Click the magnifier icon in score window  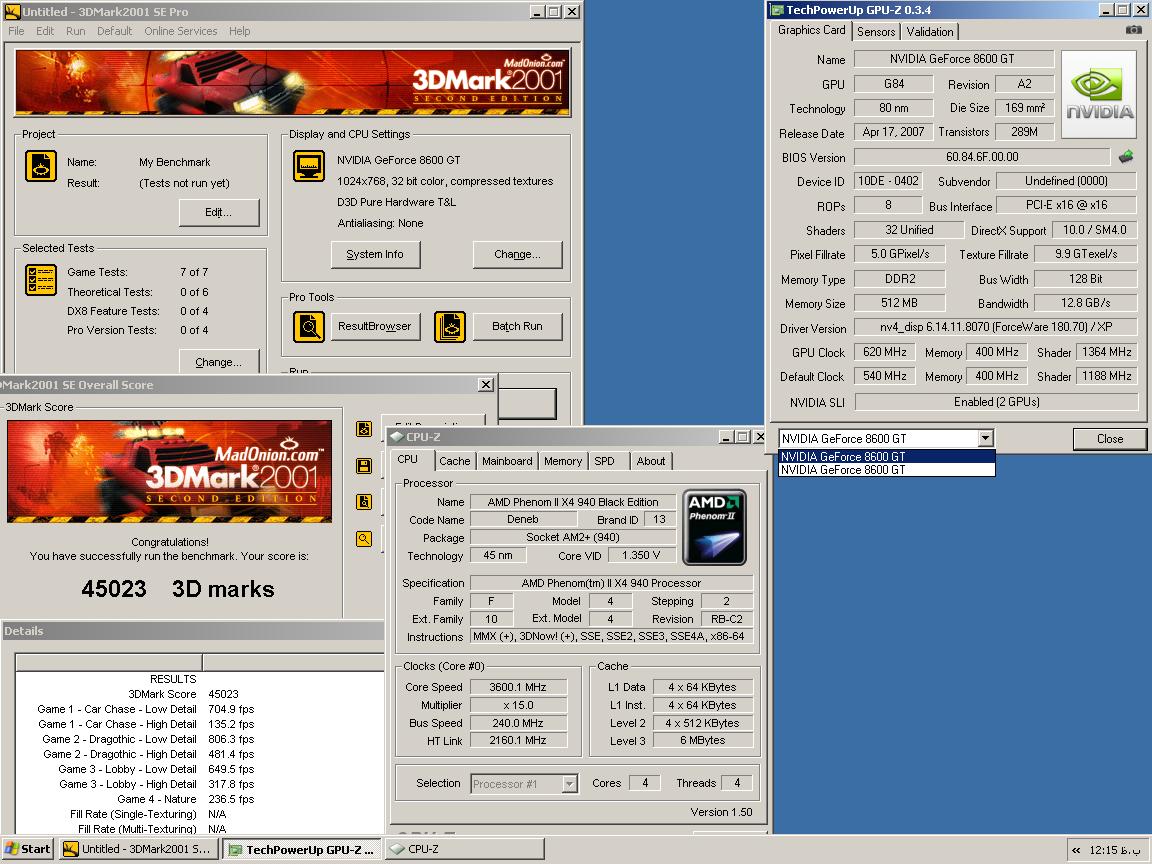click(364, 539)
